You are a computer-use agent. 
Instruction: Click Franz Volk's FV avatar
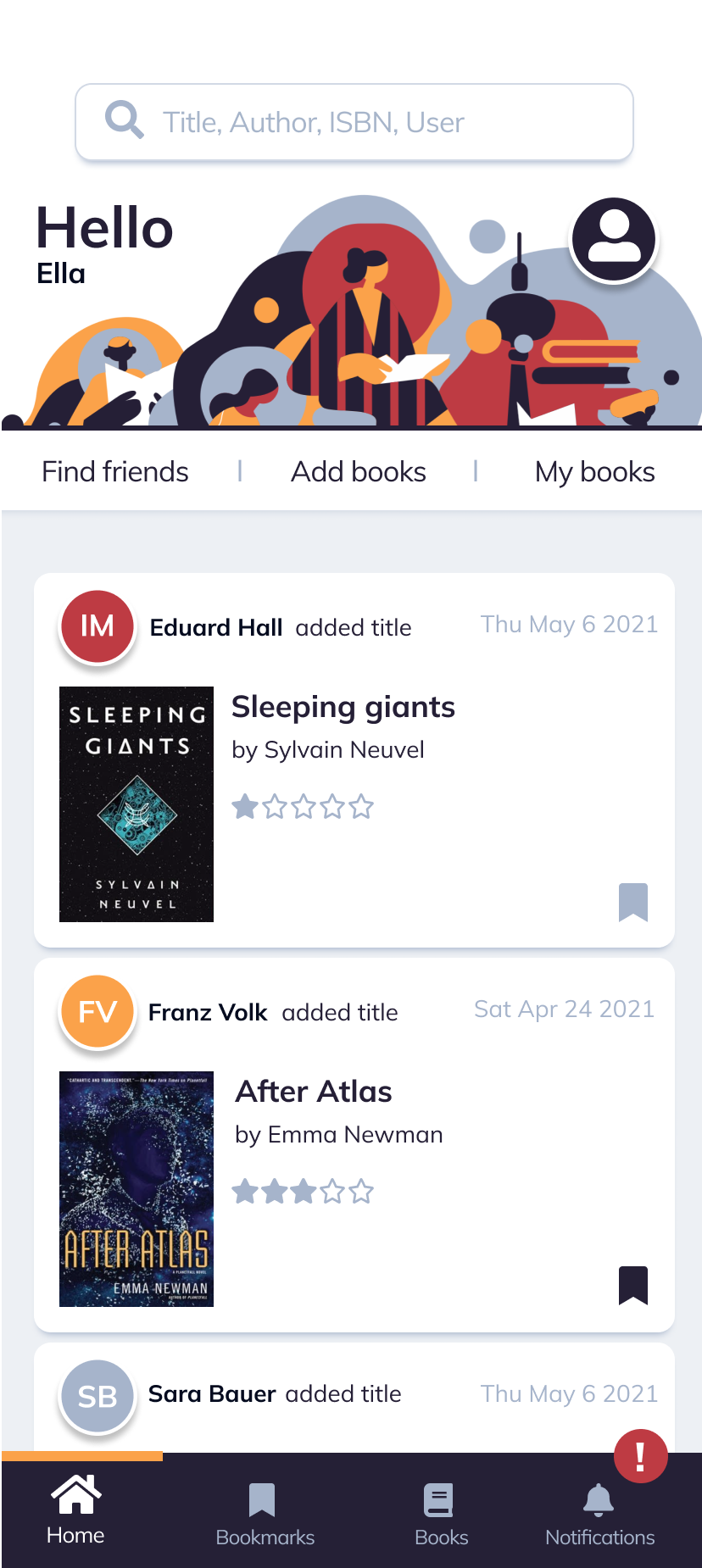coord(97,1011)
